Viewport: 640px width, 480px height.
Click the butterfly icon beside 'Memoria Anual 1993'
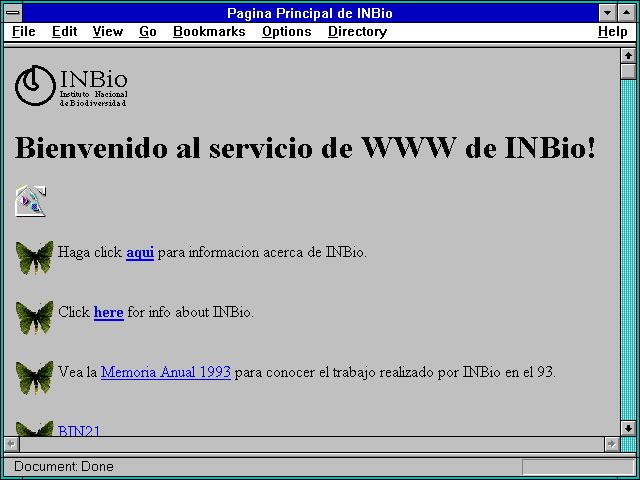[35, 378]
